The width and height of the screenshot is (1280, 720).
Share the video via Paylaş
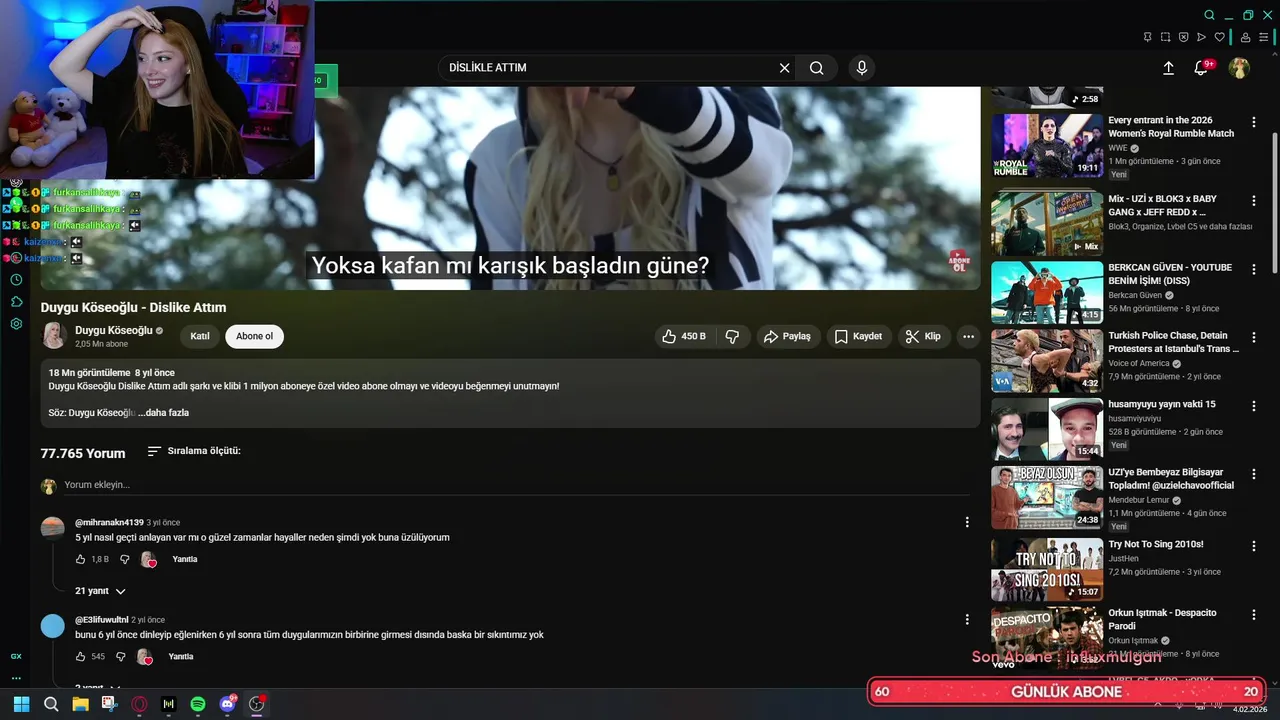788,337
